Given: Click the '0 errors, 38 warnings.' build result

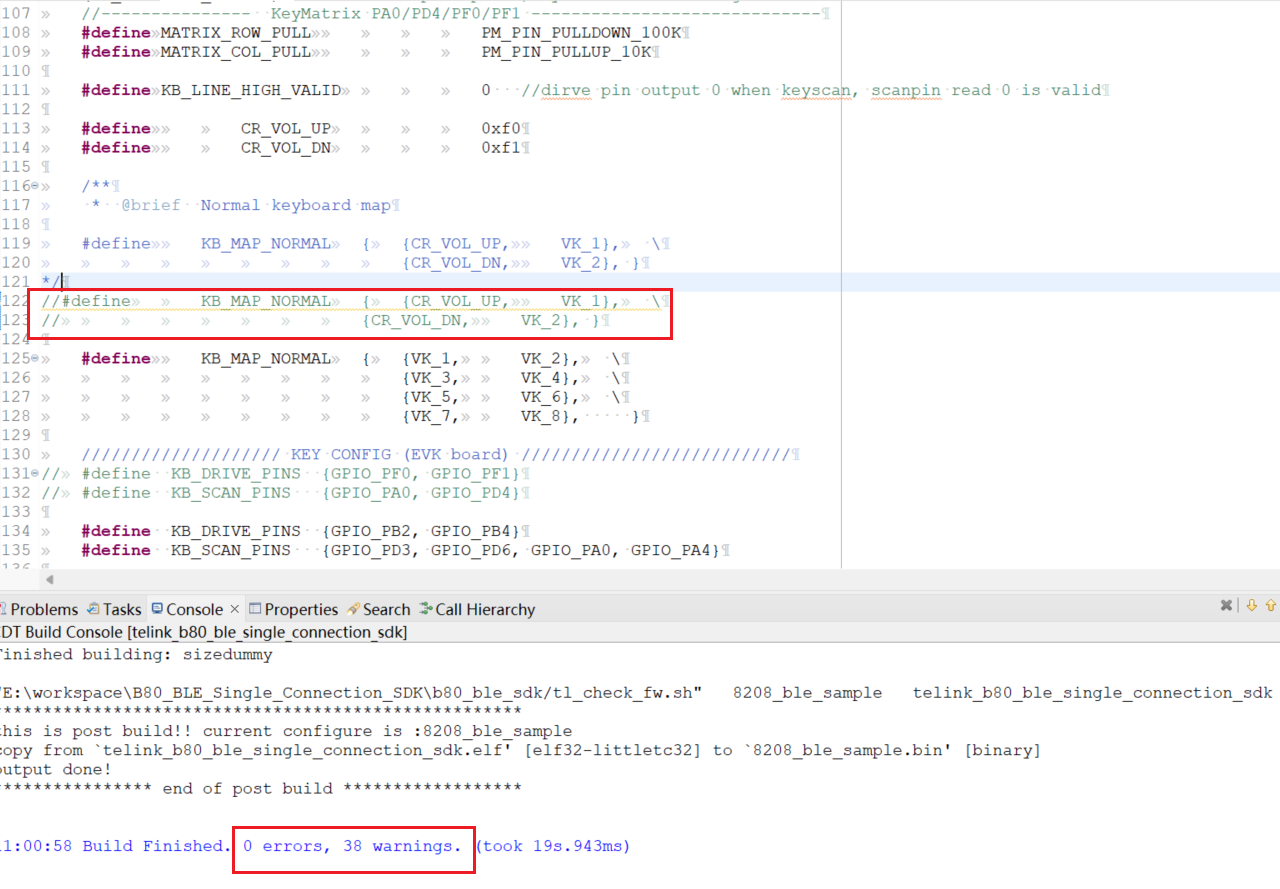Looking at the screenshot, I should click(x=353, y=846).
